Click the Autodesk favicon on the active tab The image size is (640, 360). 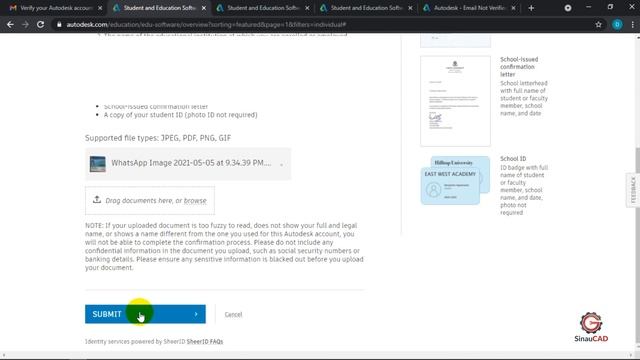(116, 8)
